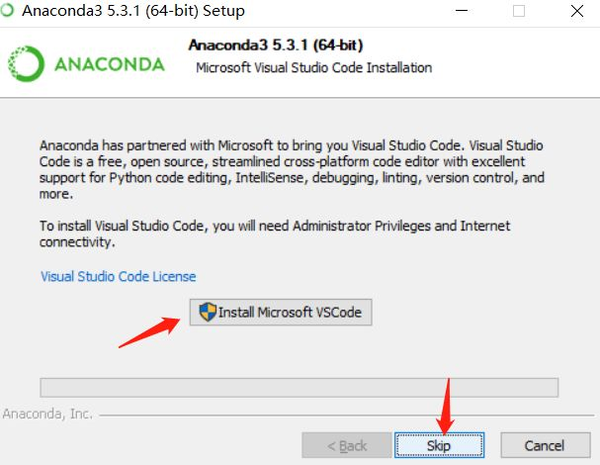Image resolution: width=600 pixels, height=465 pixels.
Task: Click the 'Anaconda3 5.3.1 (64-bit) Setup' title bar text
Action: coord(133,11)
